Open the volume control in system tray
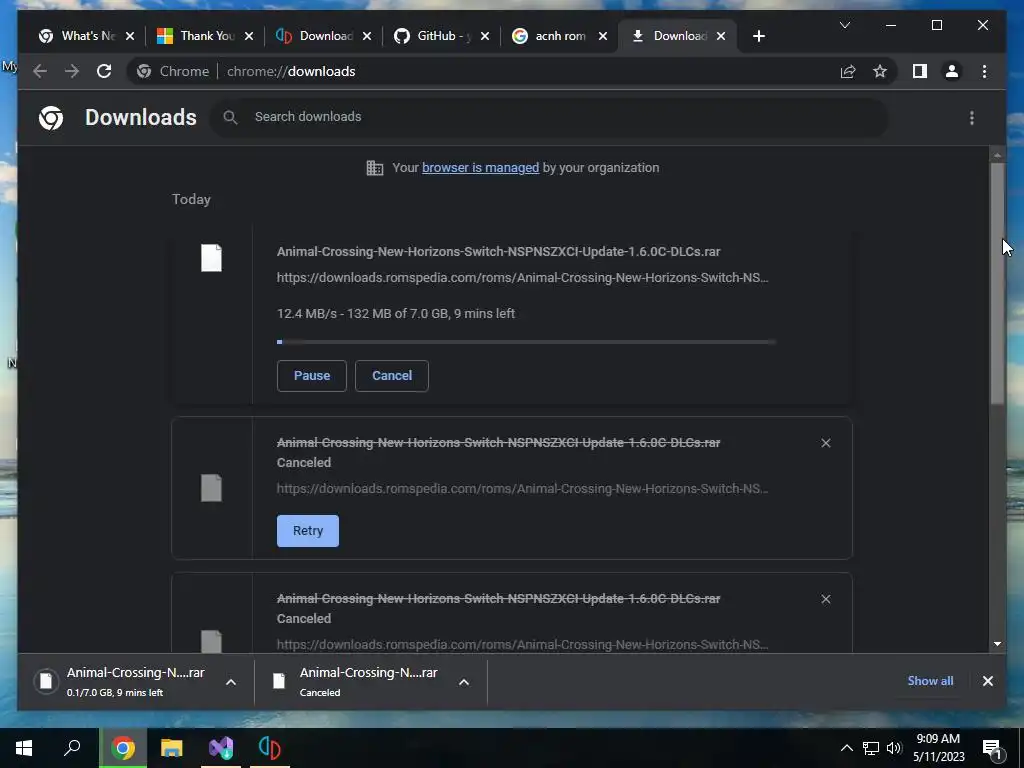The width and height of the screenshot is (1024, 768). pyautogui.click(x=894, y=748)
